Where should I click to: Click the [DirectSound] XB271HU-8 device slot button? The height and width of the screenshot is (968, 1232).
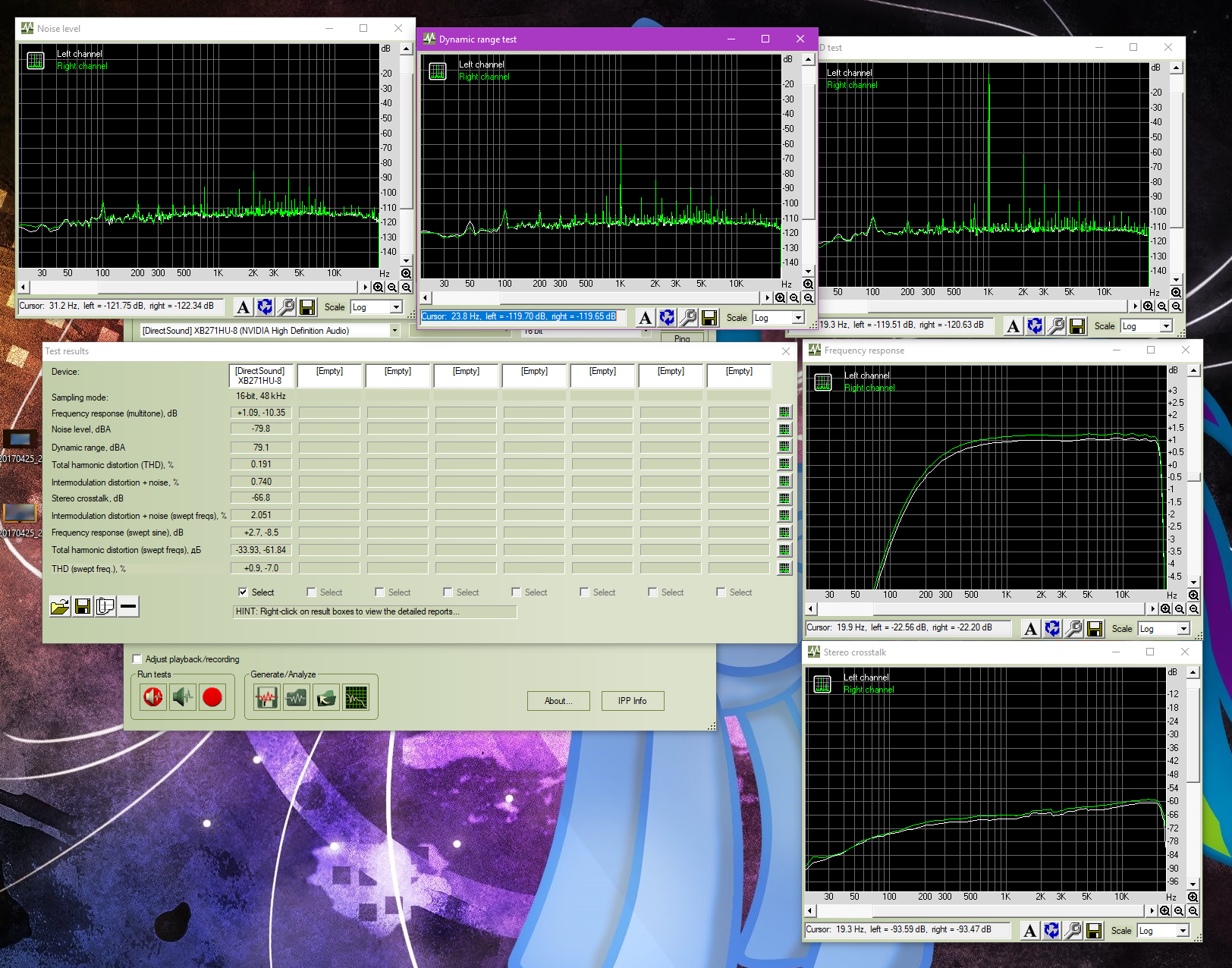(260, 376)
